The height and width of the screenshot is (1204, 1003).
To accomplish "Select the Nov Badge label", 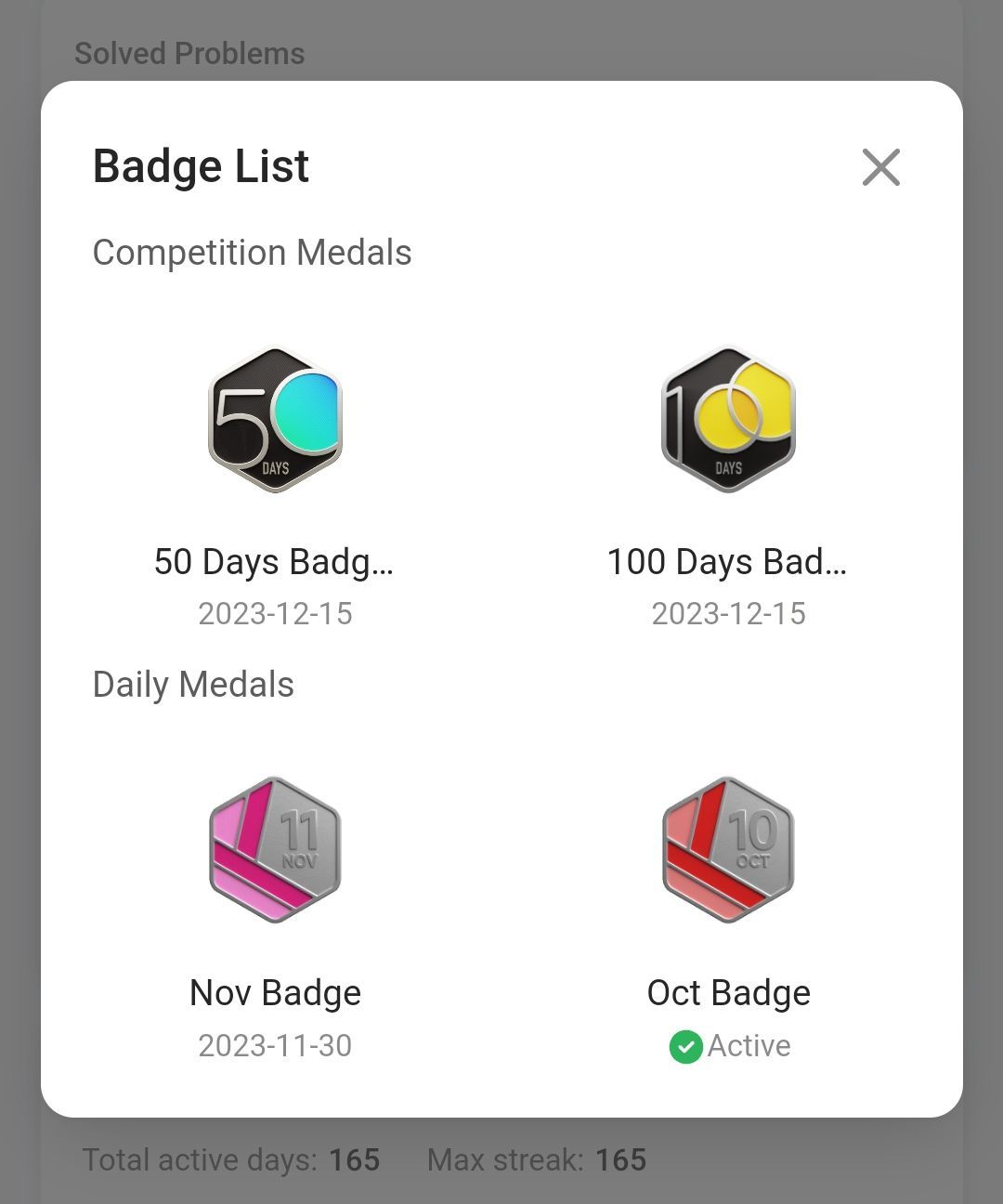I will pyautogui.click(x=275, y=993).
